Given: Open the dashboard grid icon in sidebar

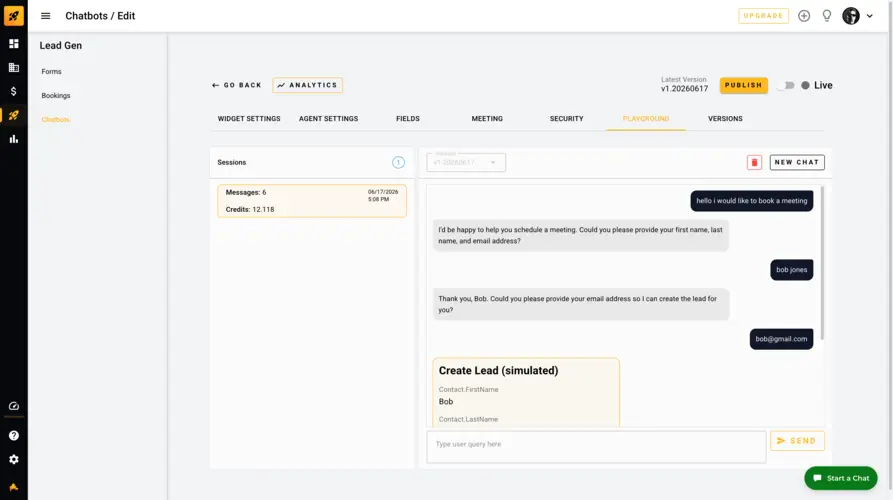Looking at the screenshot, I should point(14,44).
